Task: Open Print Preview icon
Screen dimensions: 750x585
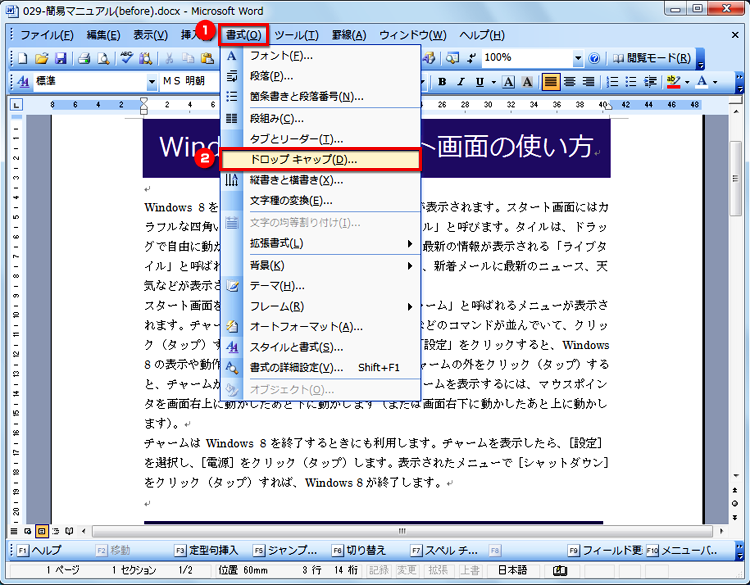Action: (103, 58)
